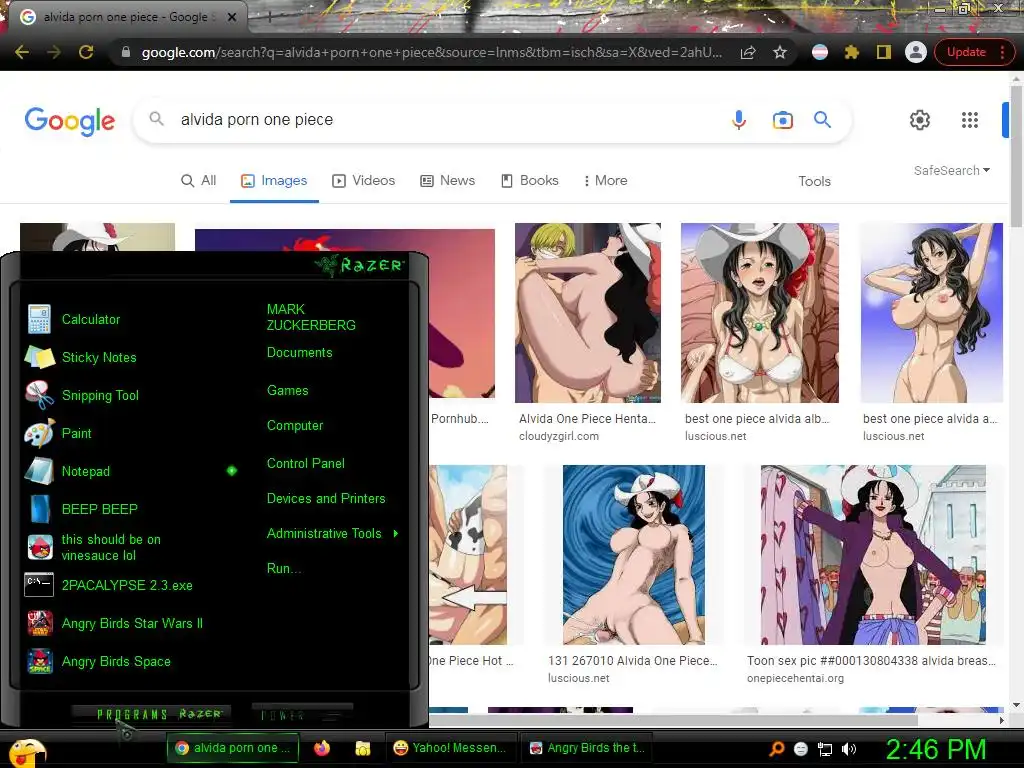The image size is (1024, 768).
Task: Click the emoji start orb
Action: click(26, 752)
